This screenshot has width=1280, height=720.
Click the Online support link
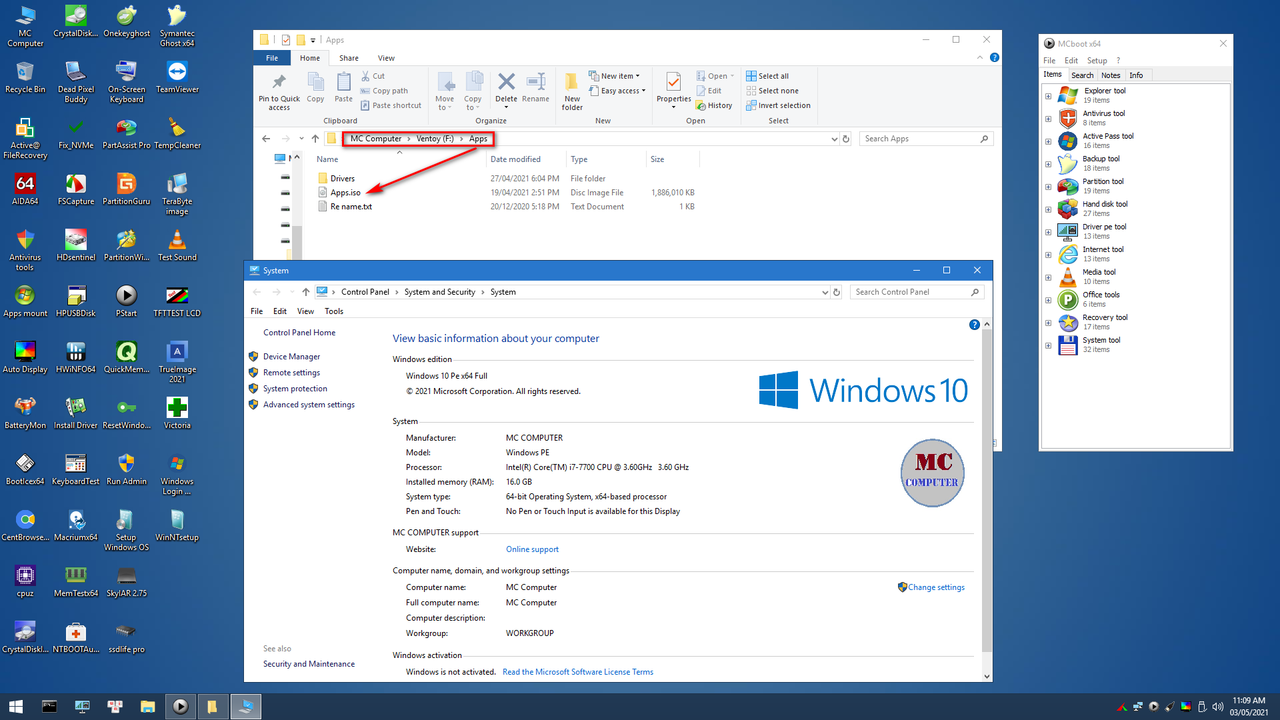[532, 549]
